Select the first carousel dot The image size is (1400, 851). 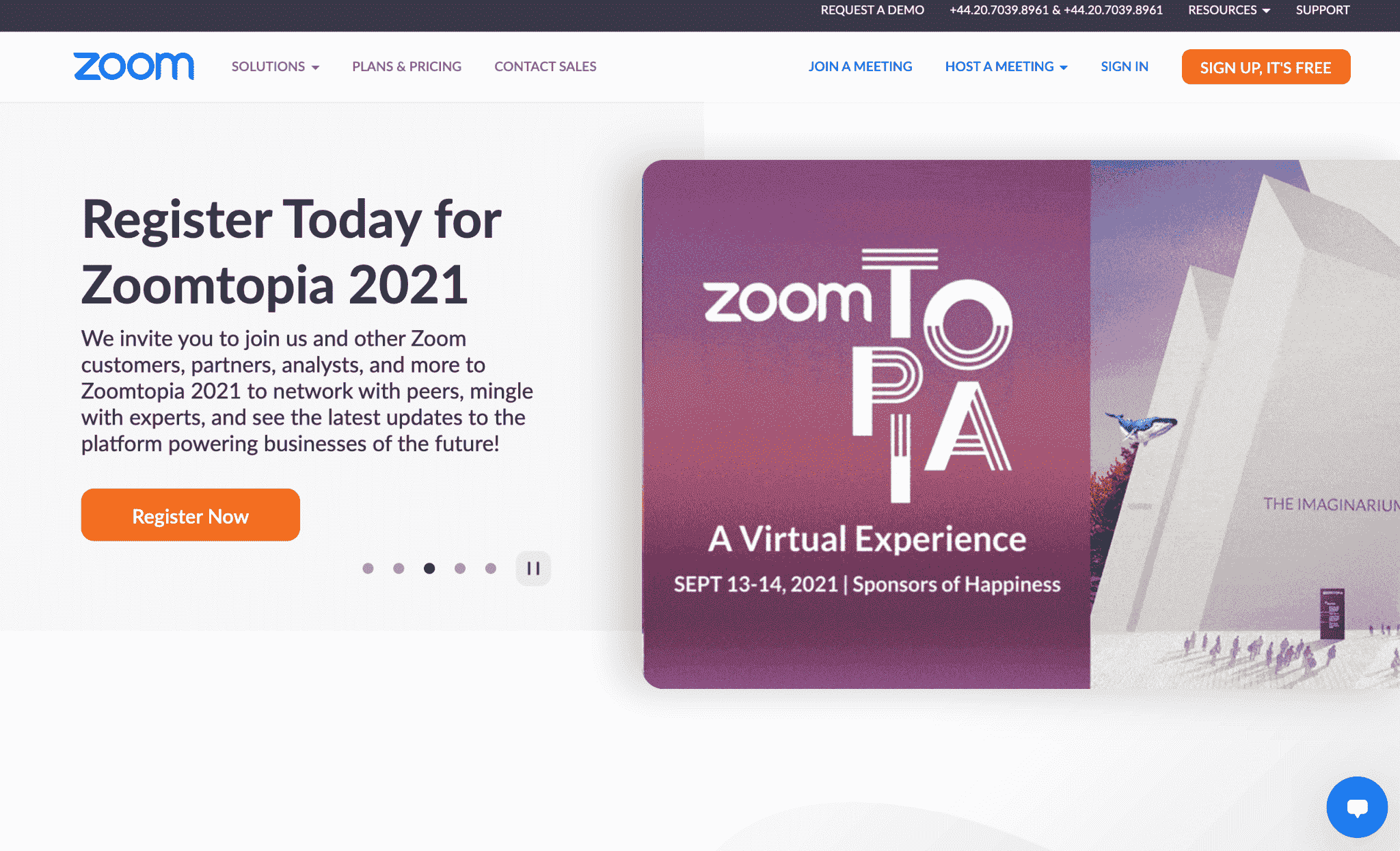(x=368, y=569)
